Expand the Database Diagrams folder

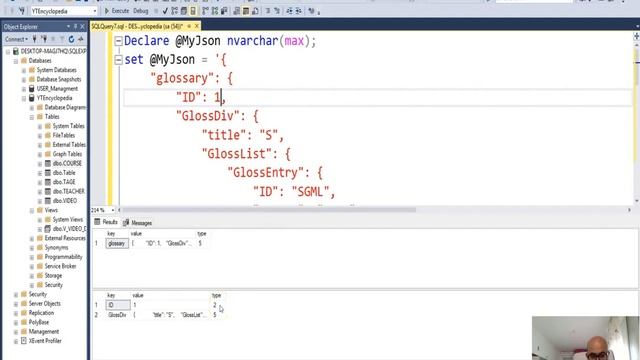click(x=32, y=108)
